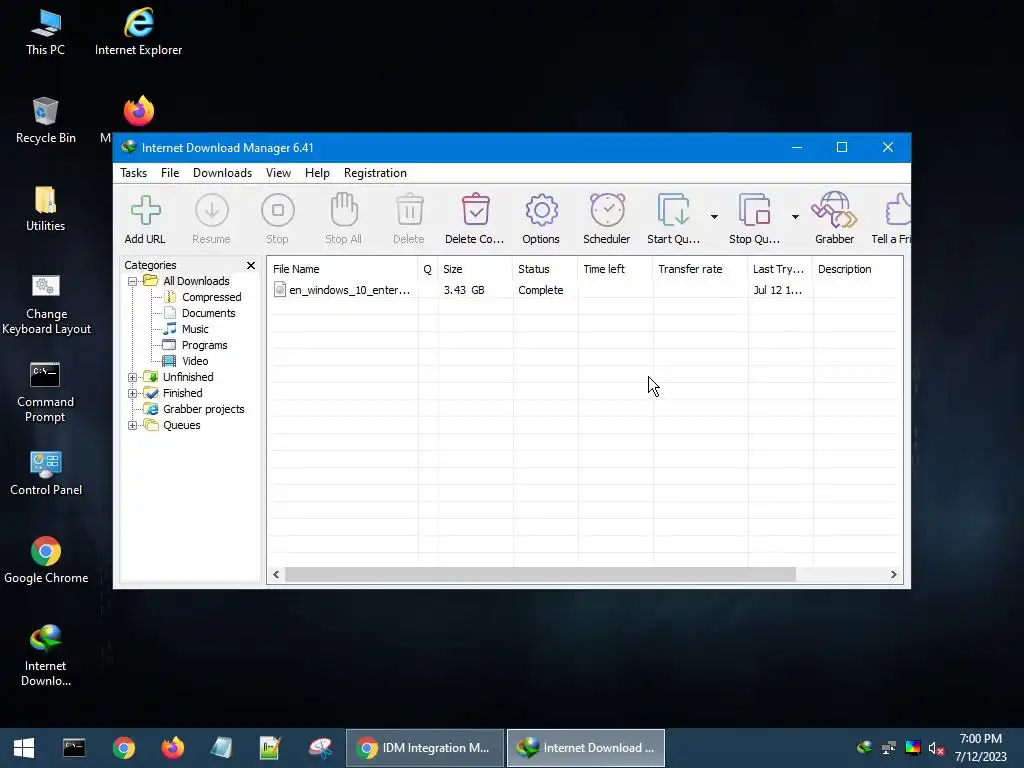Click Firefox icon in taskbar

(172, 748)
